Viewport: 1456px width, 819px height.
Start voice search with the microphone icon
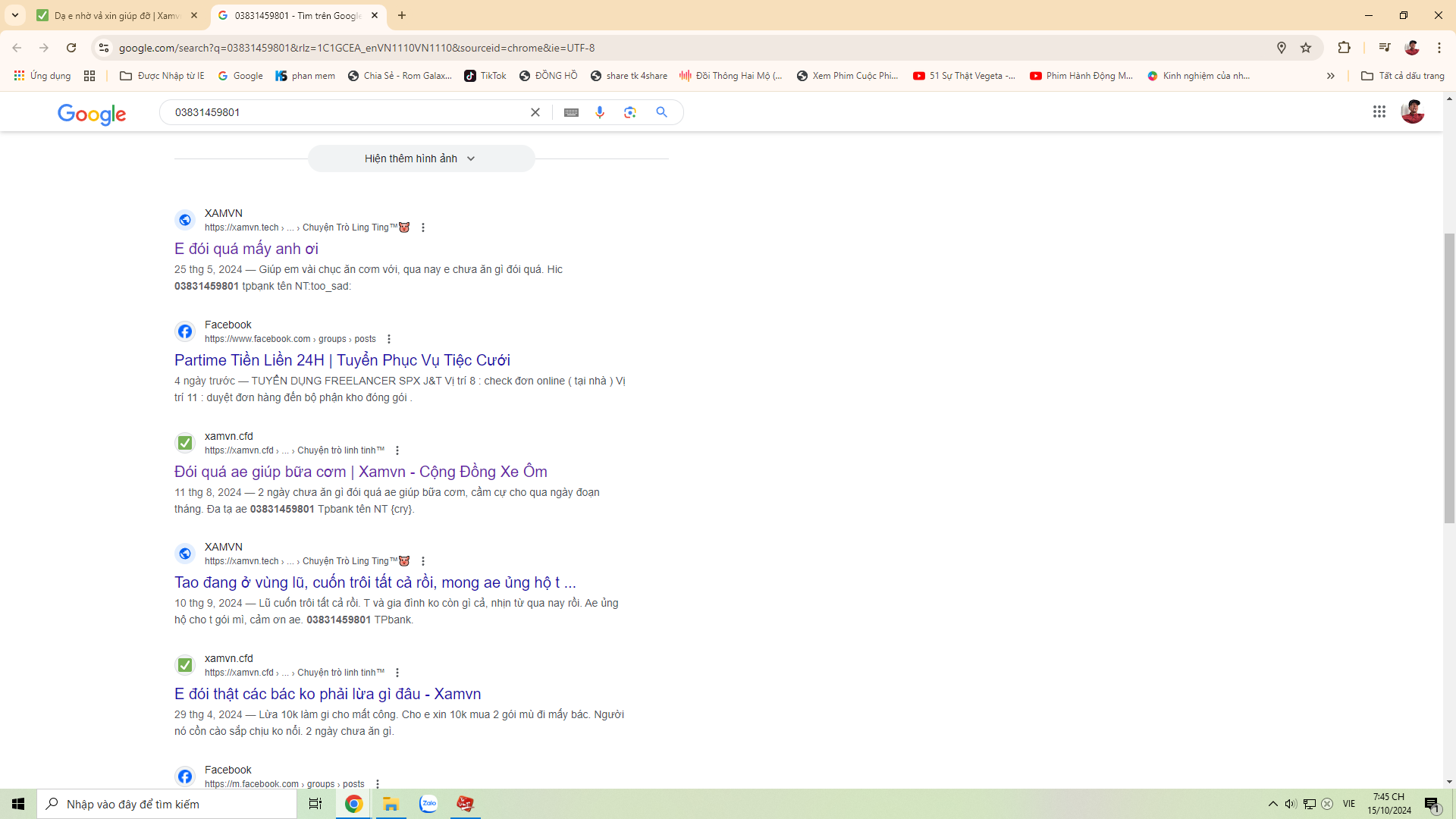click(x=600, y=112)
